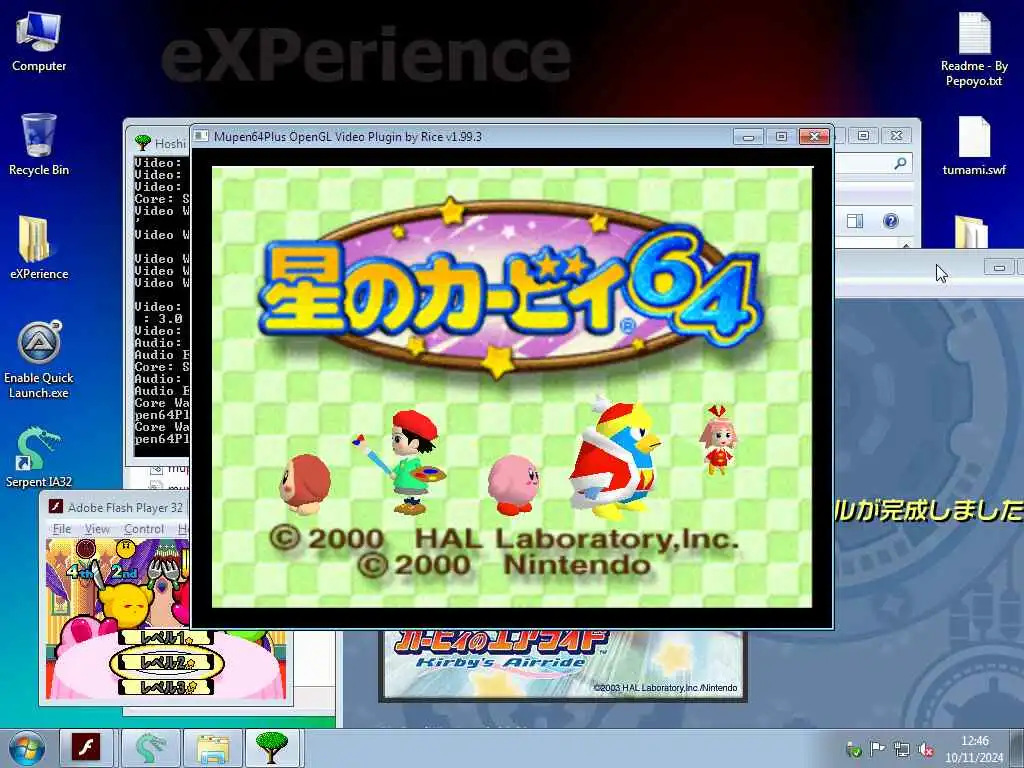Click the Ribbon fairy character in game
The width and height of the screenshot is (1024, 768).
[x=718, y=440]
